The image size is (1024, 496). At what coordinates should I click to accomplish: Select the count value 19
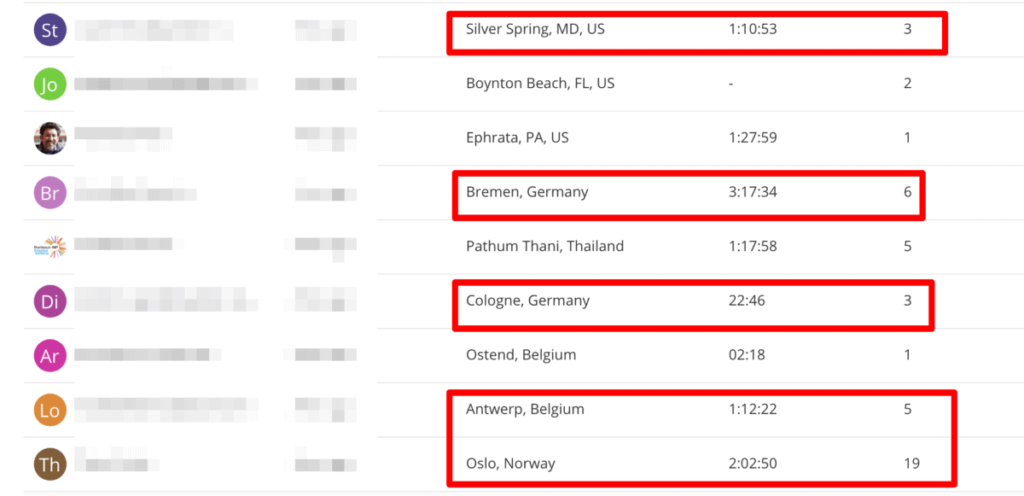(x=910, y=464)
